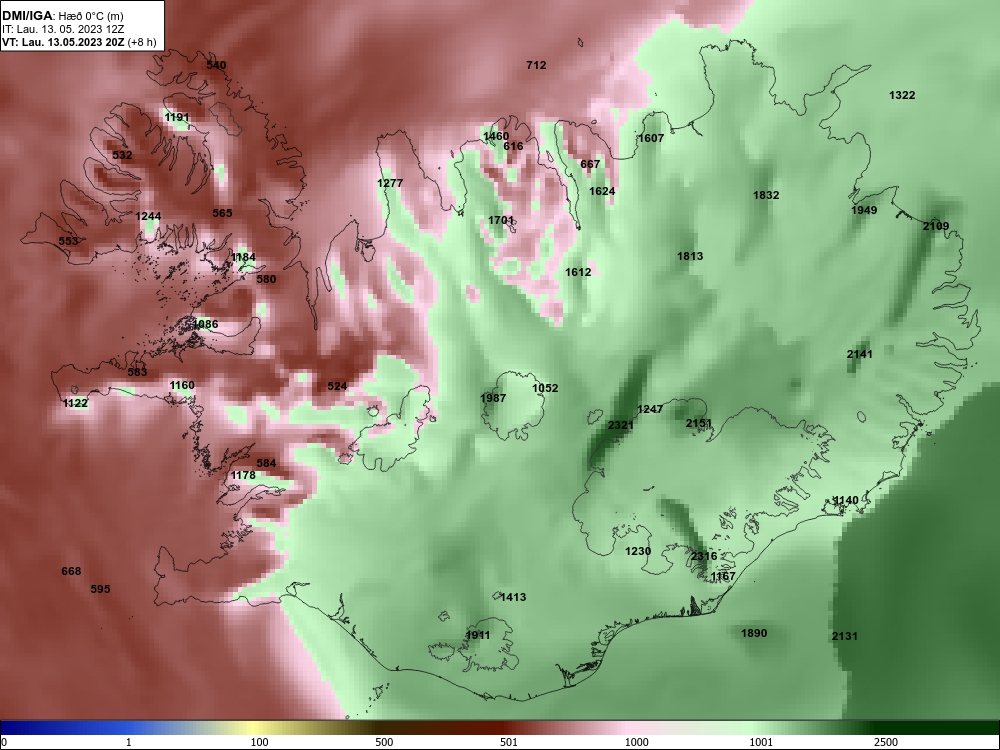Click the 2131 value on the map

pyautogui.click(x=844, y=636)
